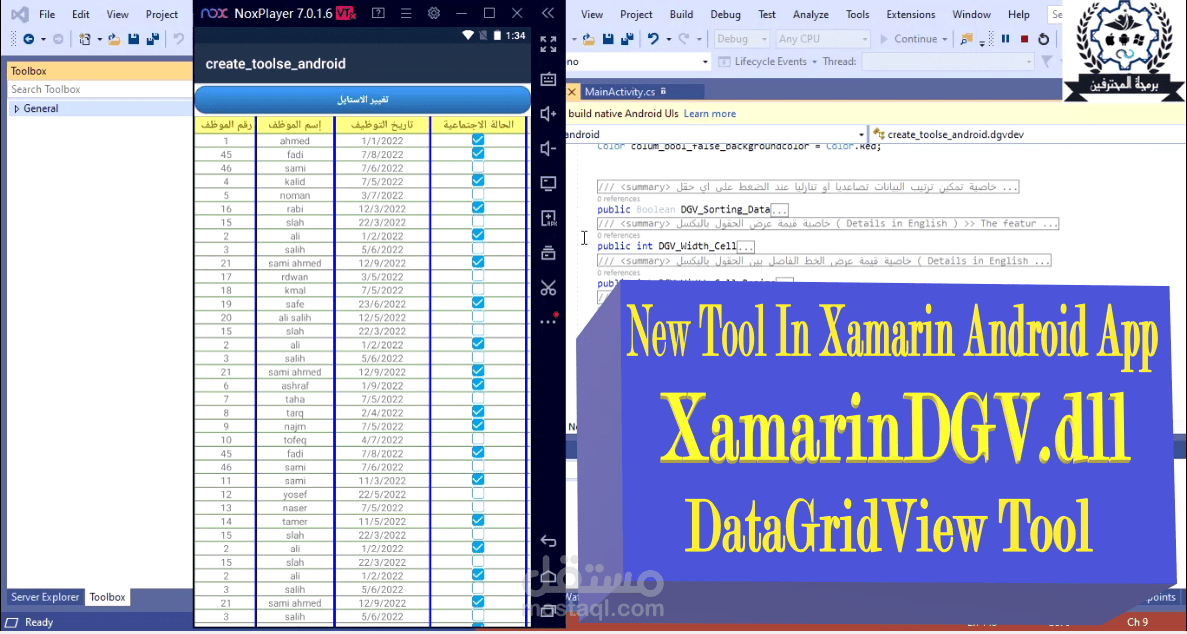Check the empty box in sami's row 11
The height and width of the screenshot is (634, 1187).
coord(477,479)
